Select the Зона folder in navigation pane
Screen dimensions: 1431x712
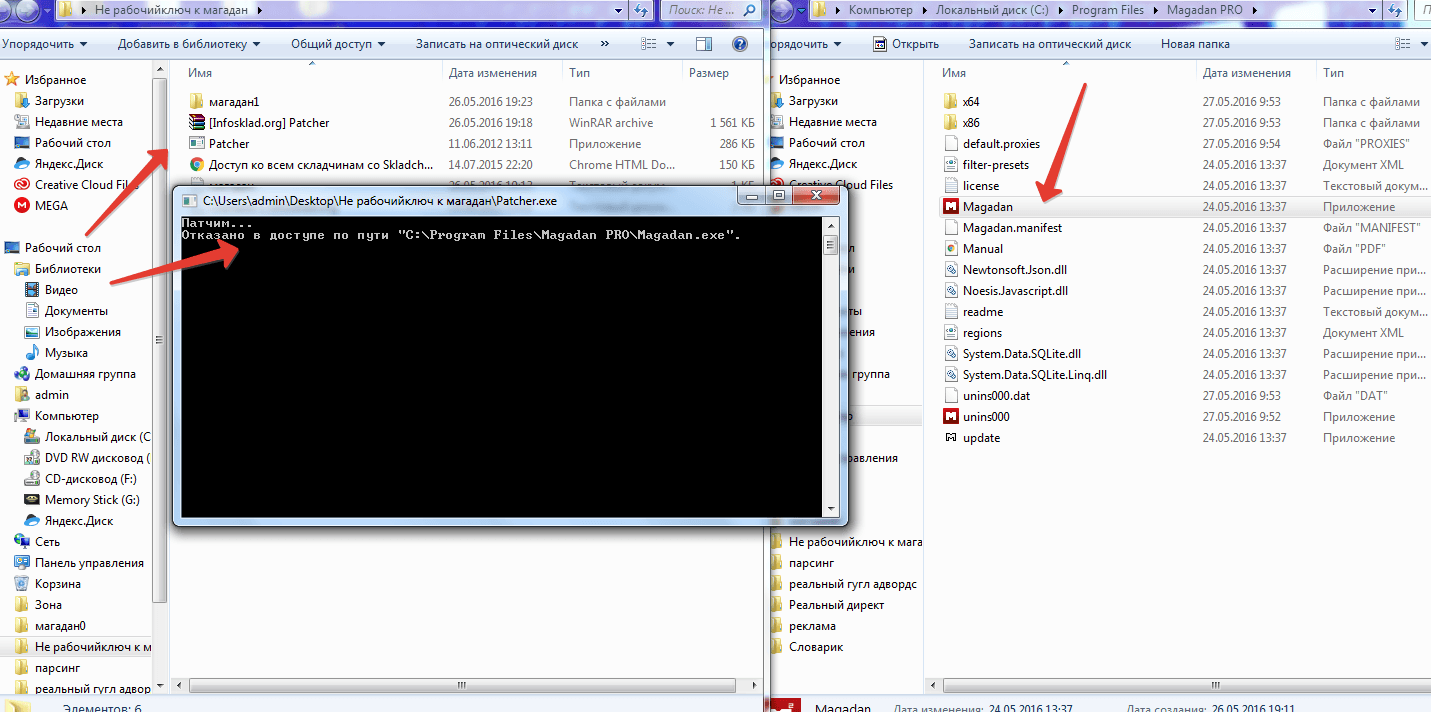click(x=38, y=604)
